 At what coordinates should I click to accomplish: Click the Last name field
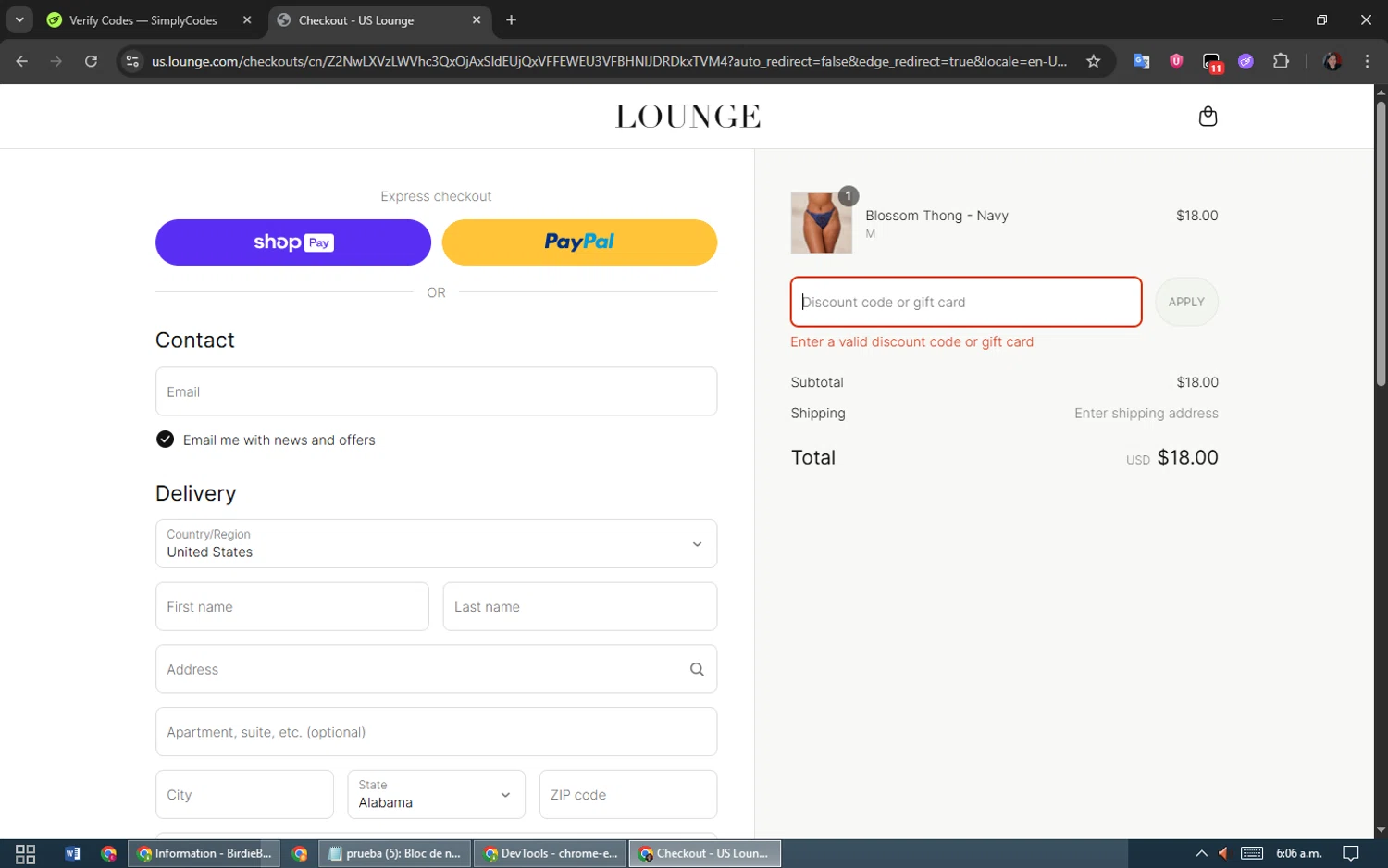pos(580,607)
